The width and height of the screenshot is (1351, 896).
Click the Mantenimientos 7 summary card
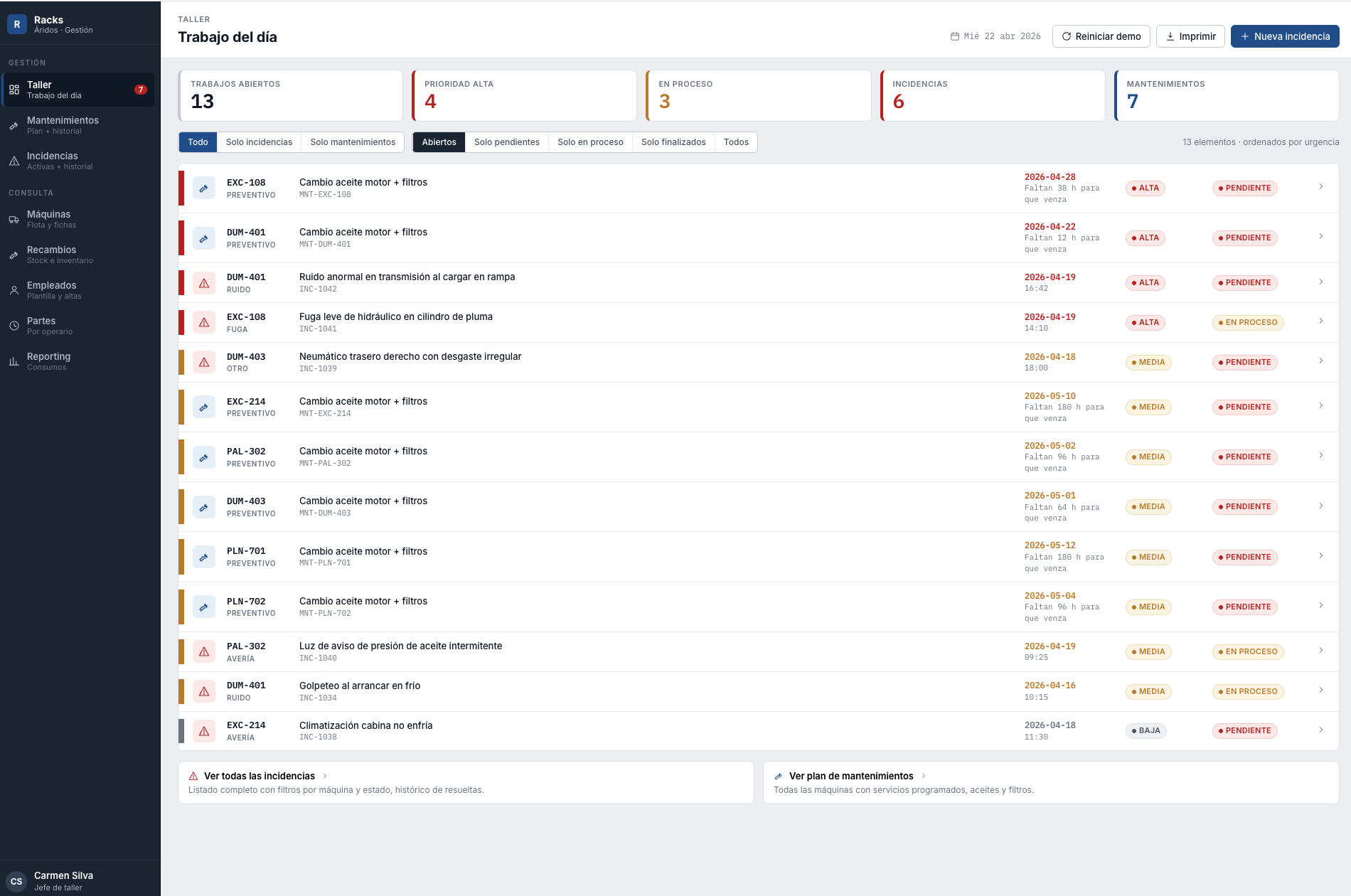1227,95
